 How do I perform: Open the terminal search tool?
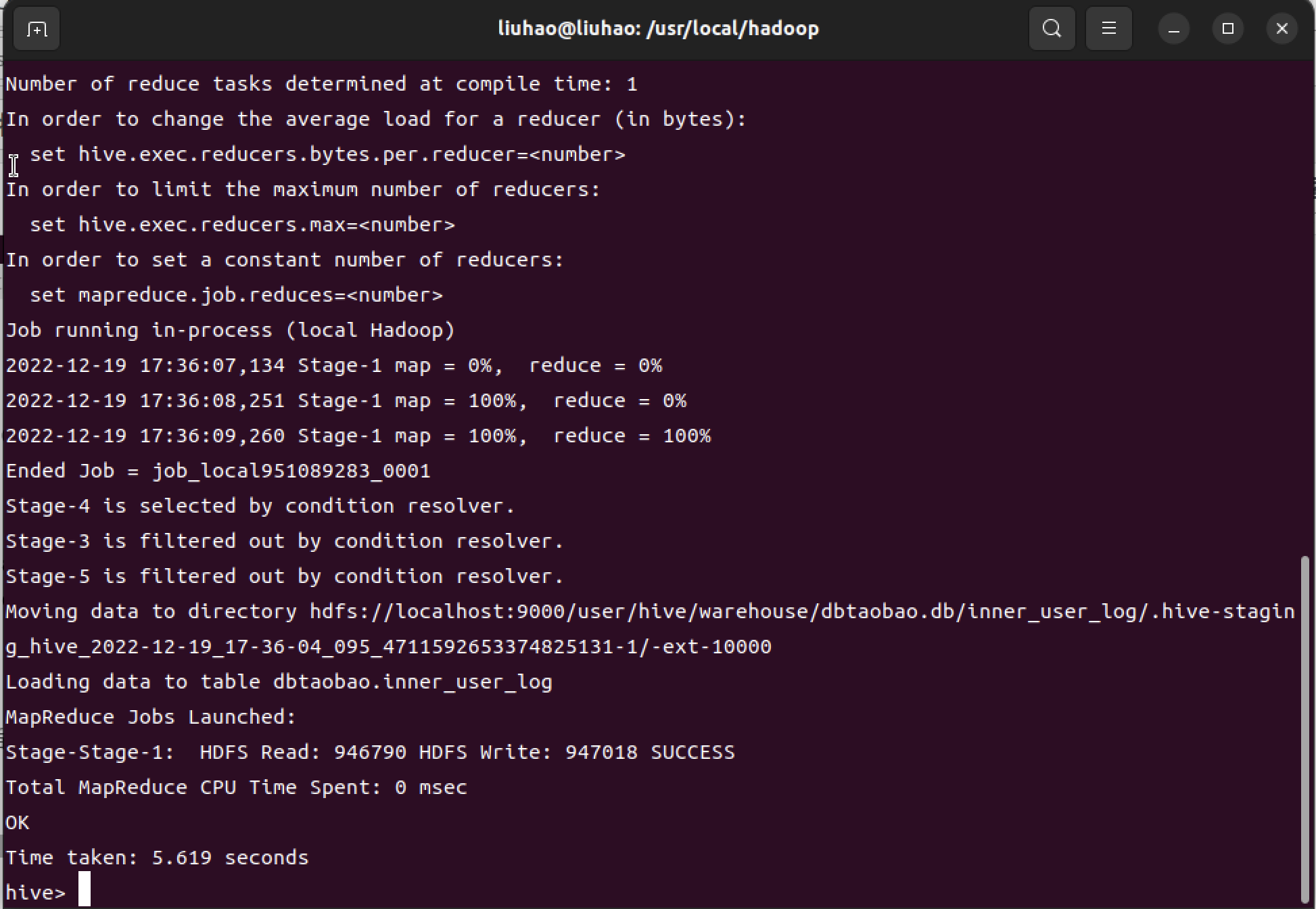coord(1052,28)
